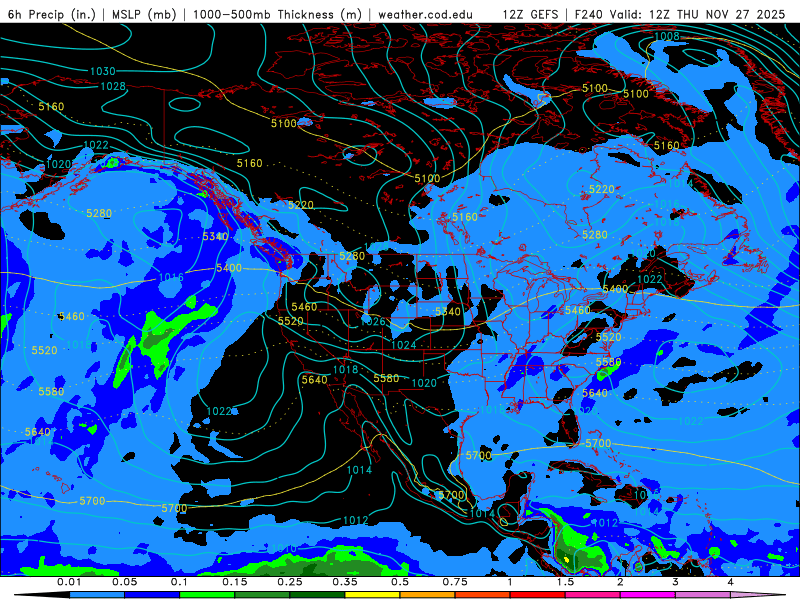Click the '0.15' legend value
Image resolution: width=800 pixels, height=600 pixels.
235,582
